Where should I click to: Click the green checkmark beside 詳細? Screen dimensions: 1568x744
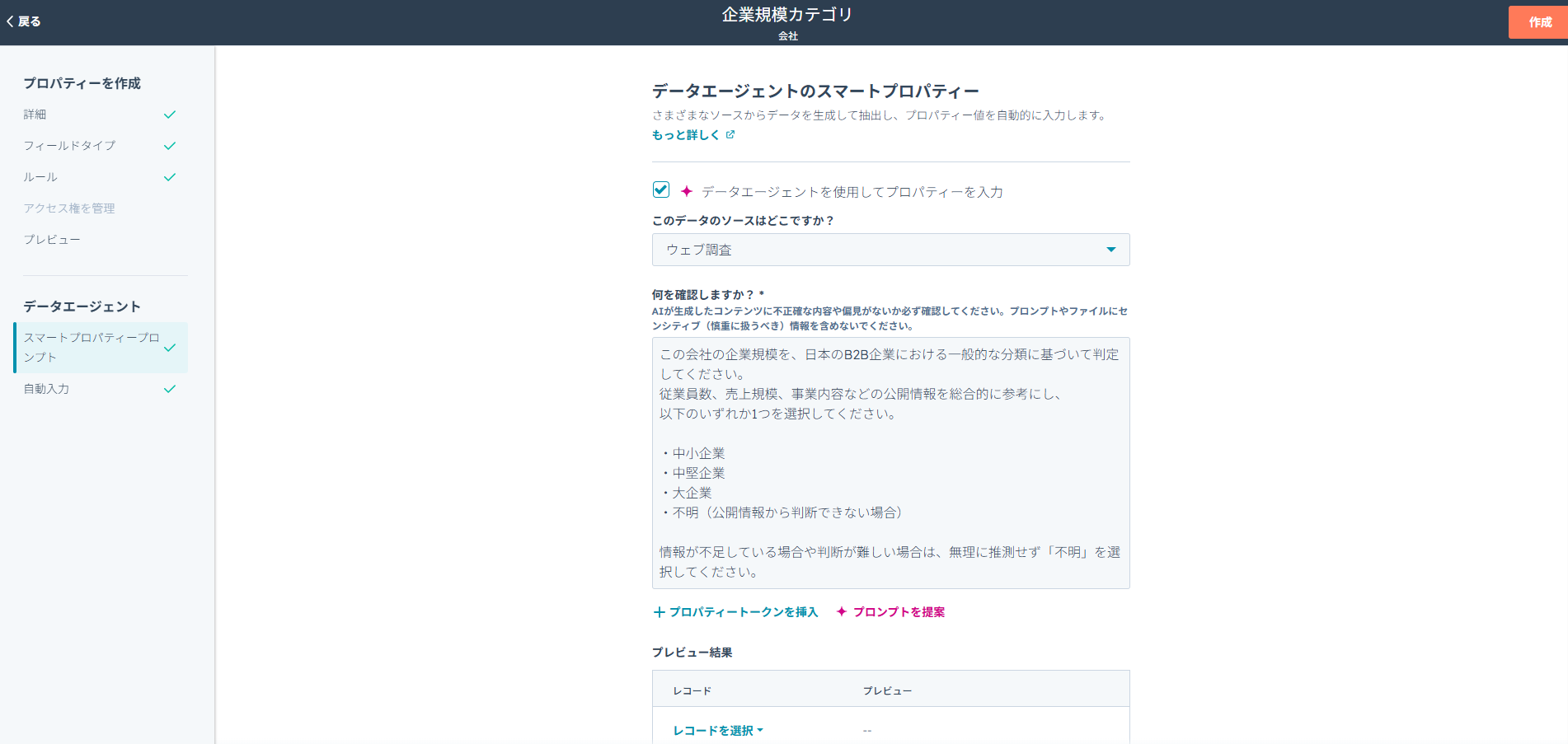(x=170, y=115)
